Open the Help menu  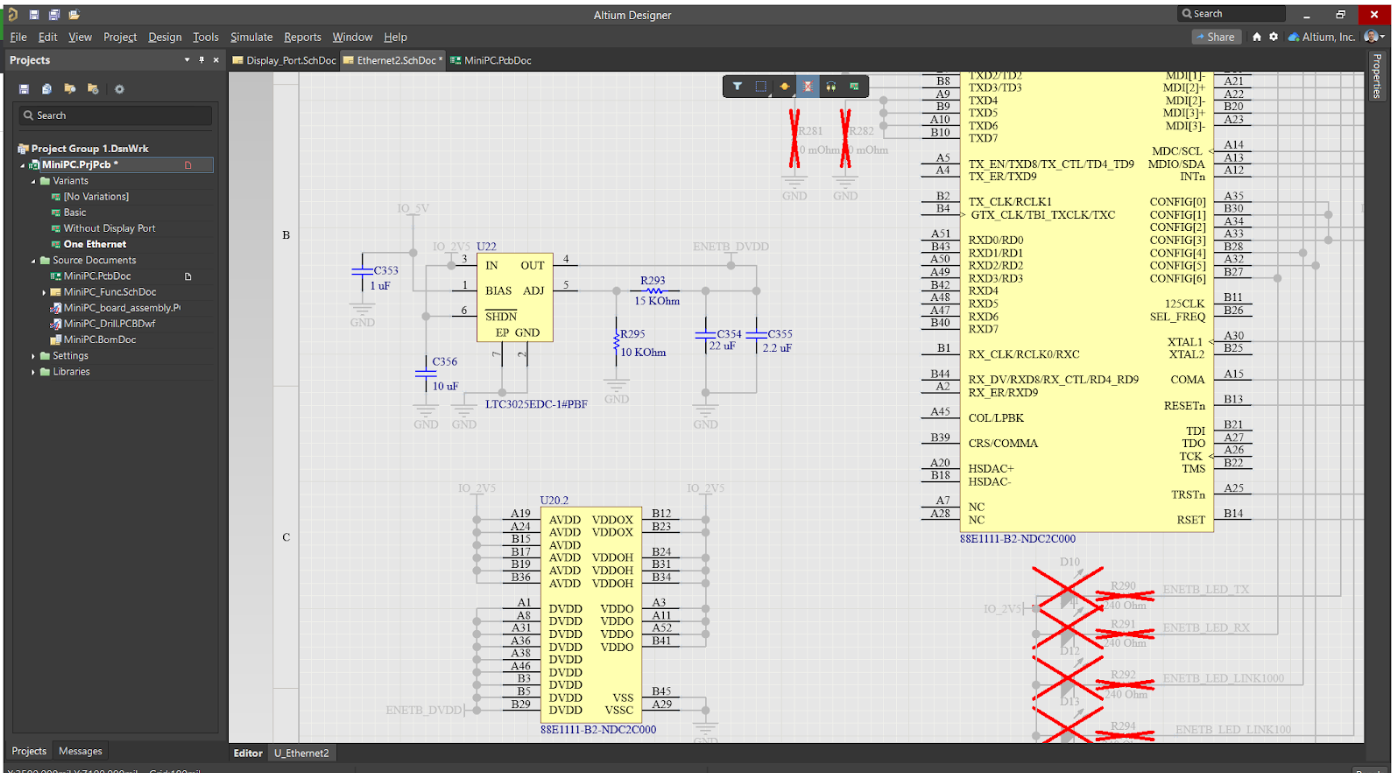tap(396, 37)
